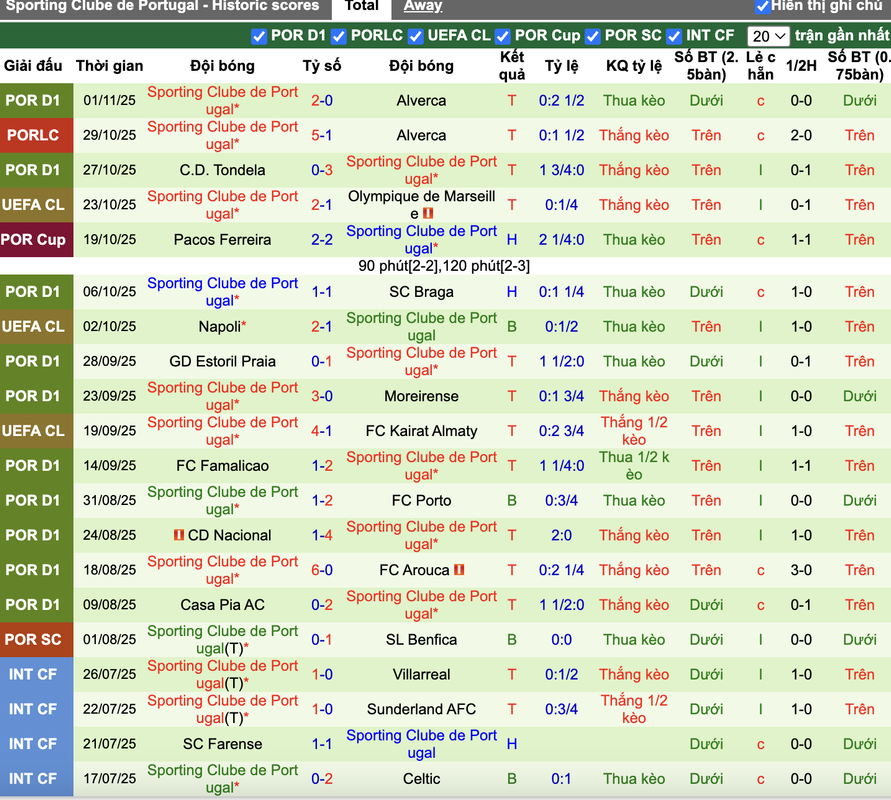Click the 2 1/4:0 handicap value

pos(561,240)
